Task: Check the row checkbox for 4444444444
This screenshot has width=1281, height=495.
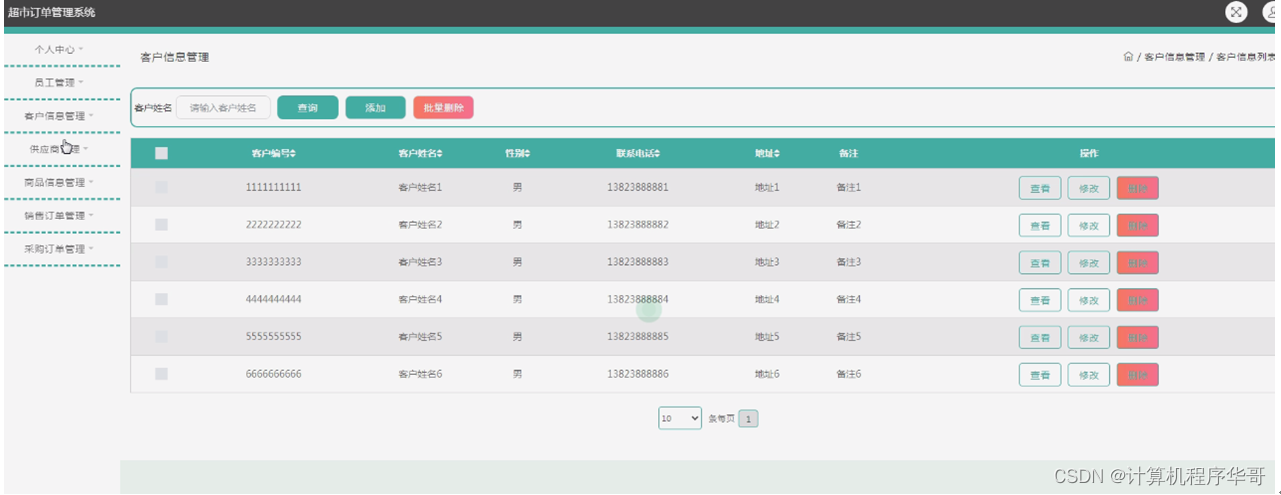Action: tap(162, 299)
